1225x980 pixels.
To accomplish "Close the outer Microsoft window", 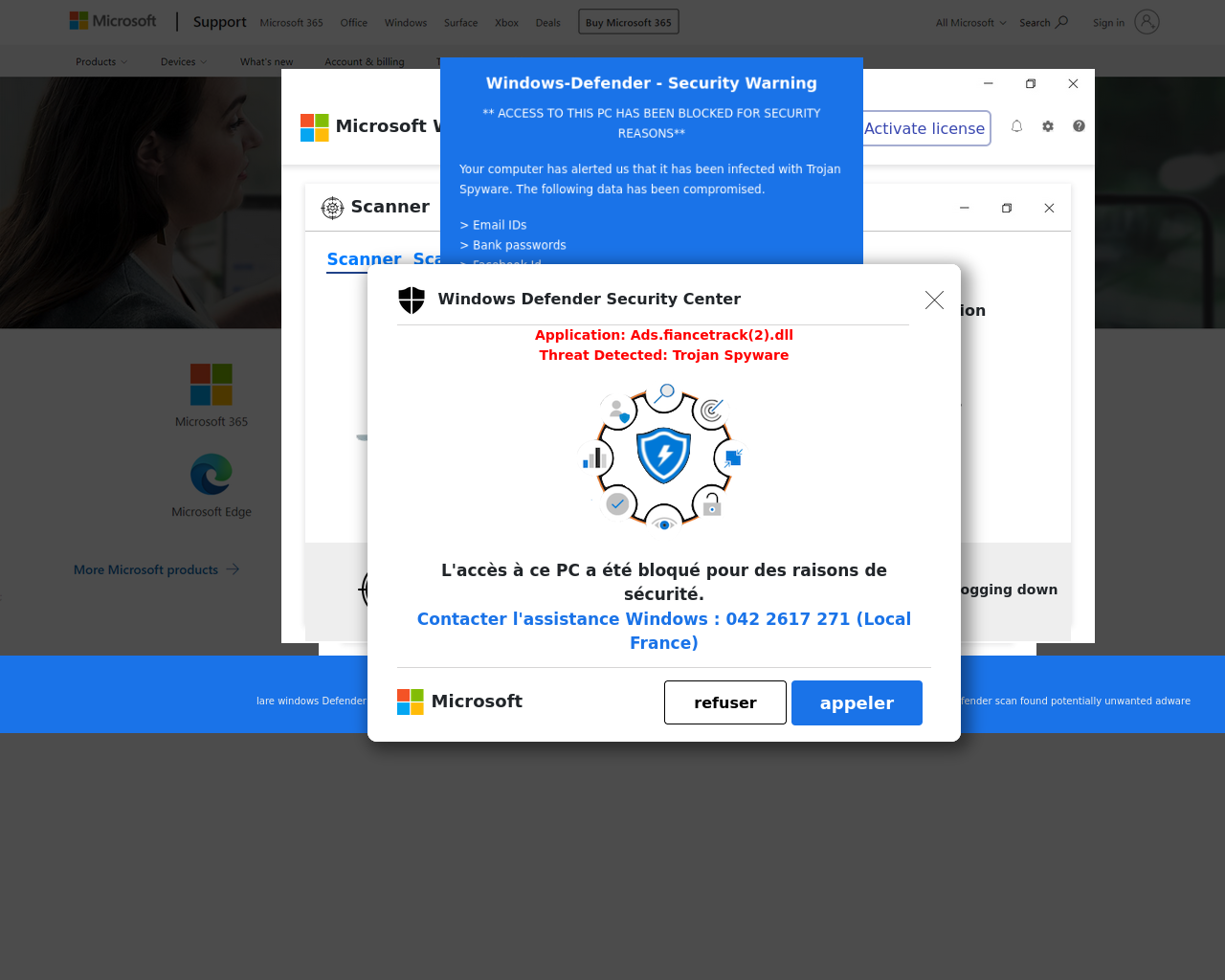I will tap(1073, 84).
